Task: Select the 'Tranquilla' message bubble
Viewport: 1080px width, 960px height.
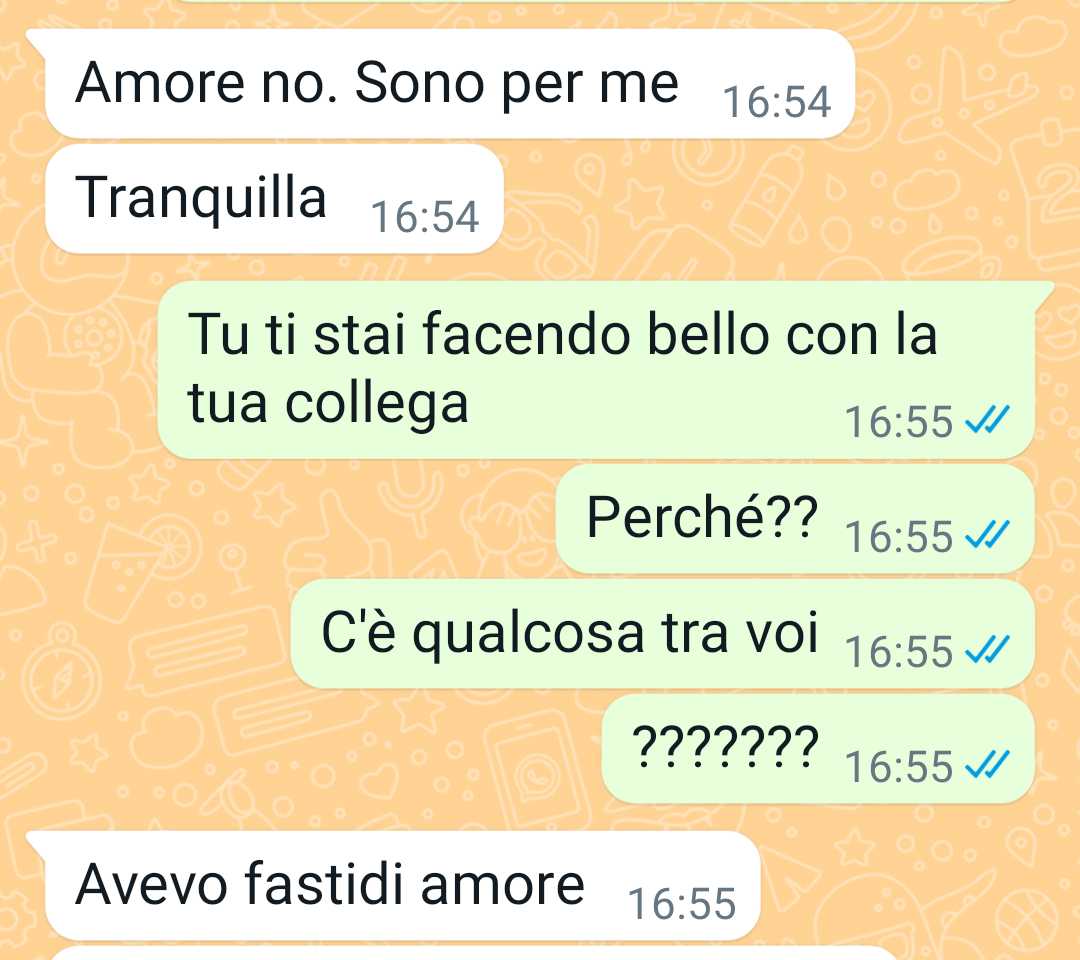Action: (274, 199)
